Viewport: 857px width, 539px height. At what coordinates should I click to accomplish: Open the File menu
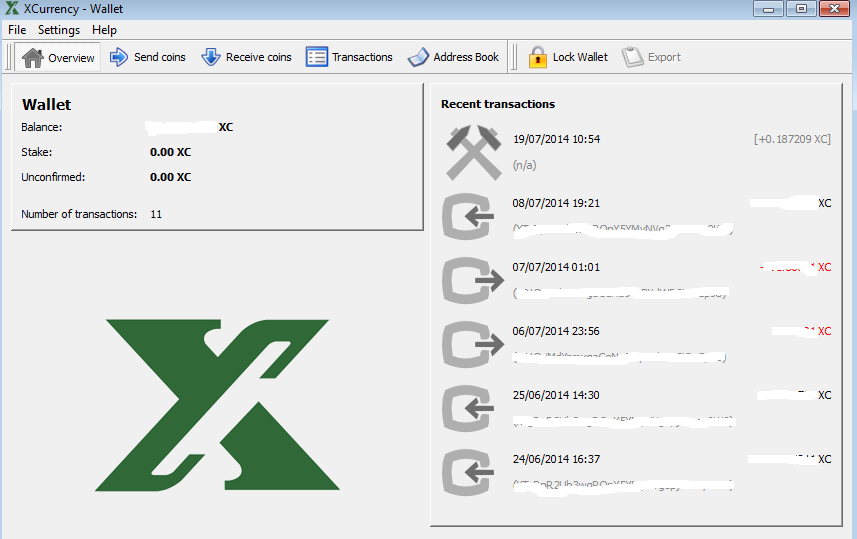[x=17, y=30]
